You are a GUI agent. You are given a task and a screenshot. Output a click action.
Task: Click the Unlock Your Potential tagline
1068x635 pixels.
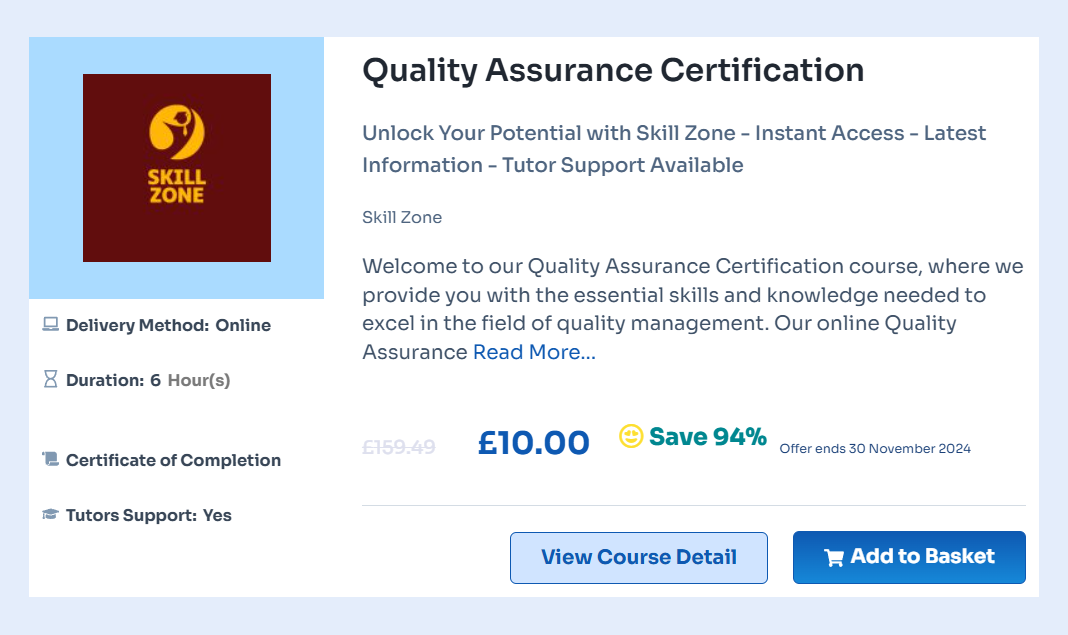click(674, 149)
